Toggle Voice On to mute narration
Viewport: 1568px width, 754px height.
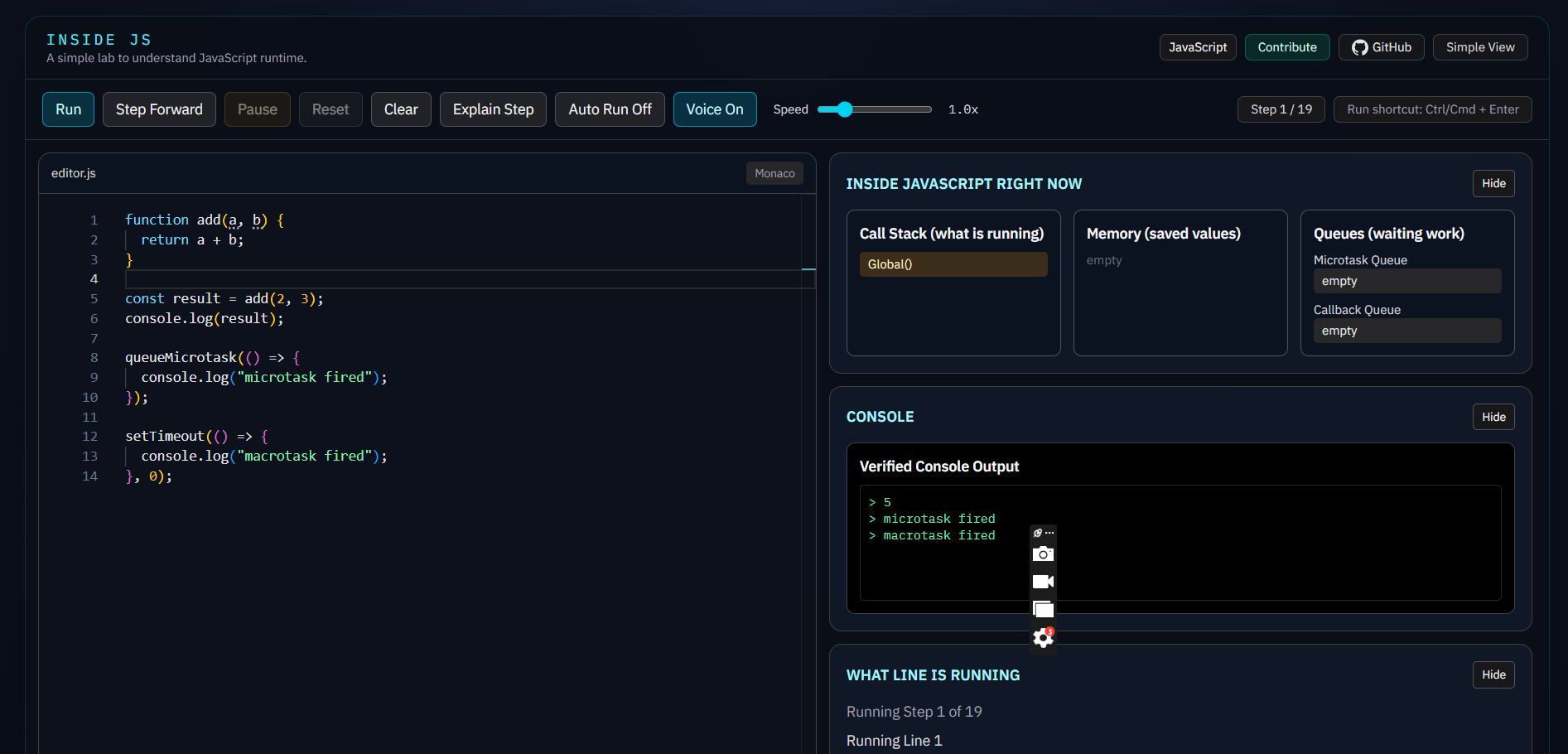pyautogui.click(x=714, y=109)
